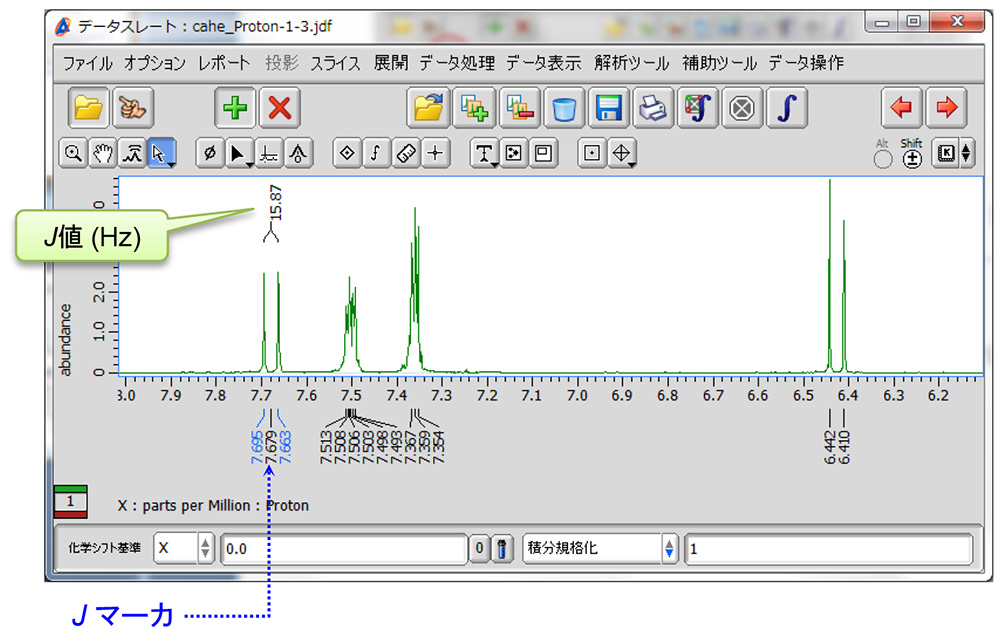This screenshot has width=1000, height=643.
Task: Click the red X delete button
Action: coord(280,108)
